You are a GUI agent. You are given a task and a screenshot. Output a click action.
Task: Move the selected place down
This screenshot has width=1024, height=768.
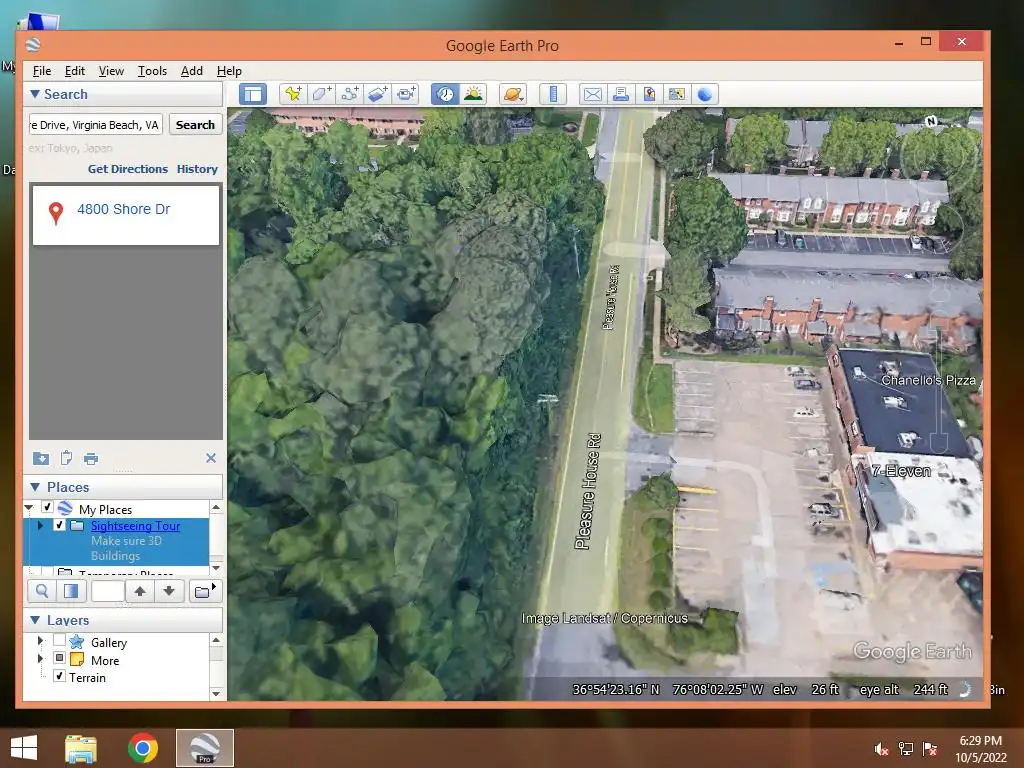pyautogui.click(x=168, y=591)
